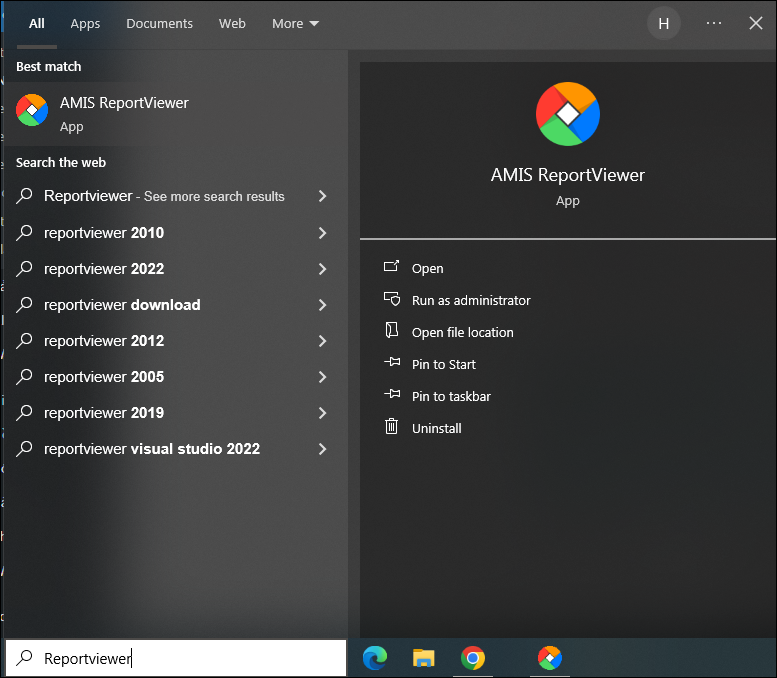Switch to the Apps tab
This screenshot has width=777, height=678.
coord(85,23)
